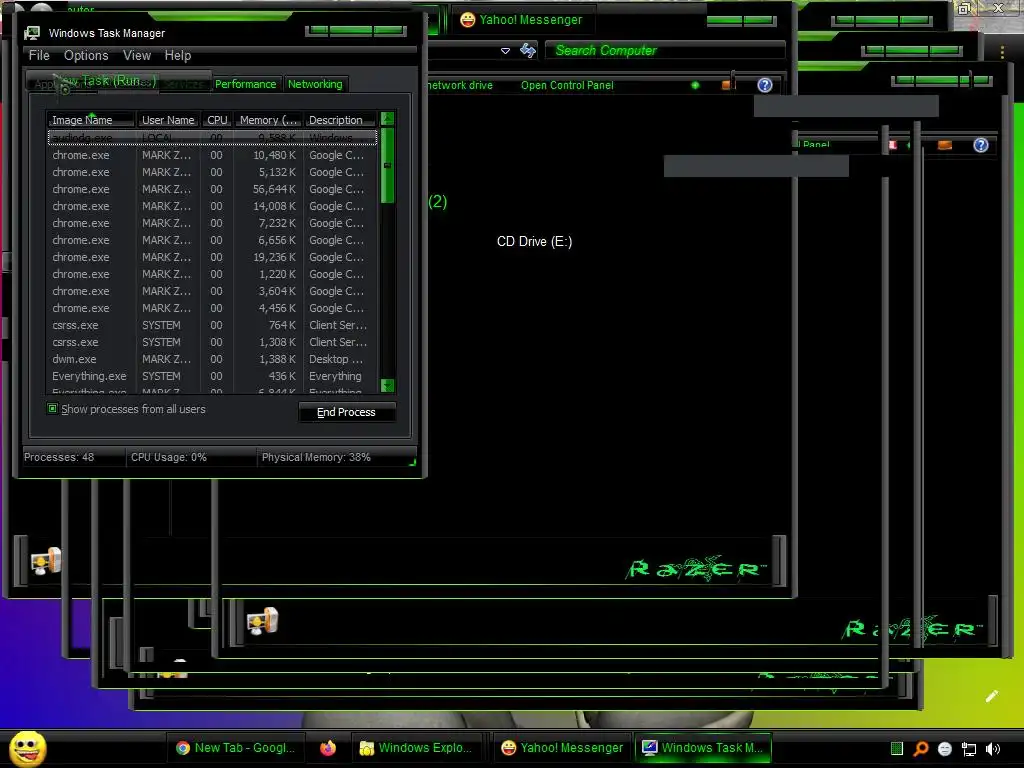Select chrome.exe row using 14,008 K
The image size is (1024, 768).
[x=212, y=206]
